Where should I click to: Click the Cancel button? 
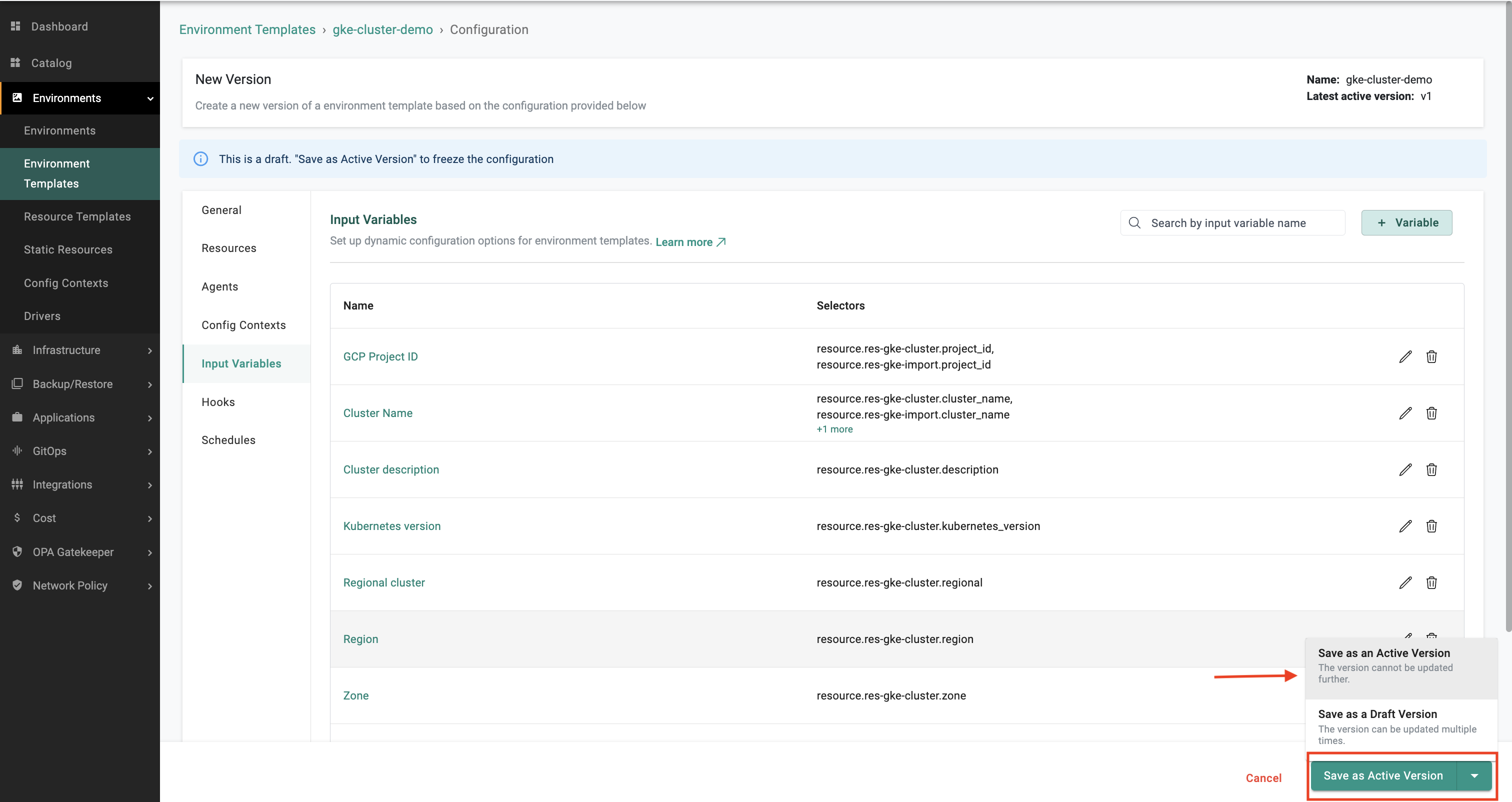tap(1263, 778)
